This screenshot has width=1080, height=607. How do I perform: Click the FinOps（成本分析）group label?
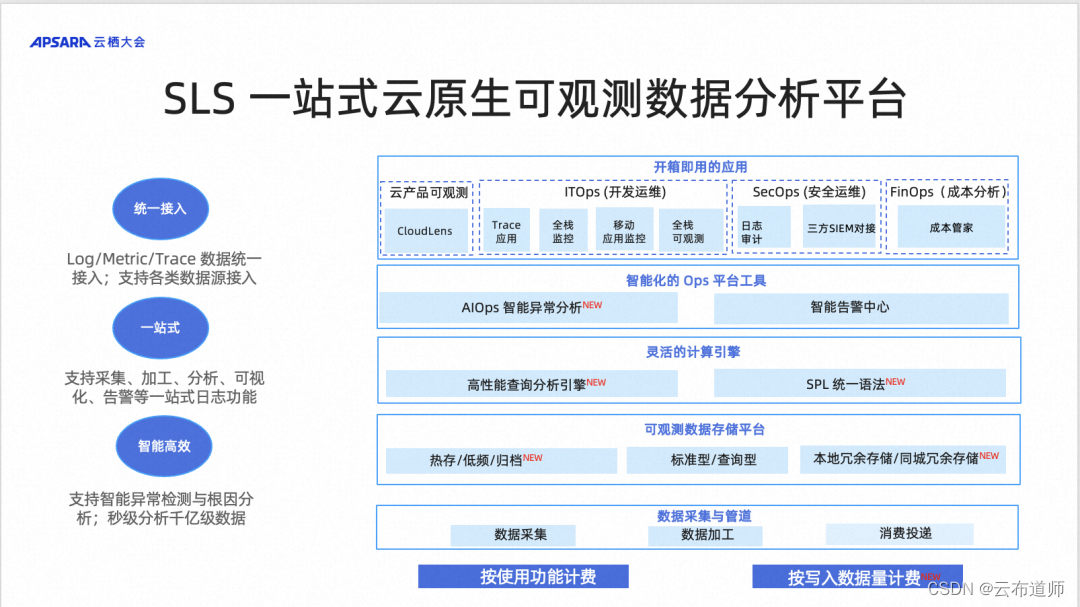pos(948,192)
